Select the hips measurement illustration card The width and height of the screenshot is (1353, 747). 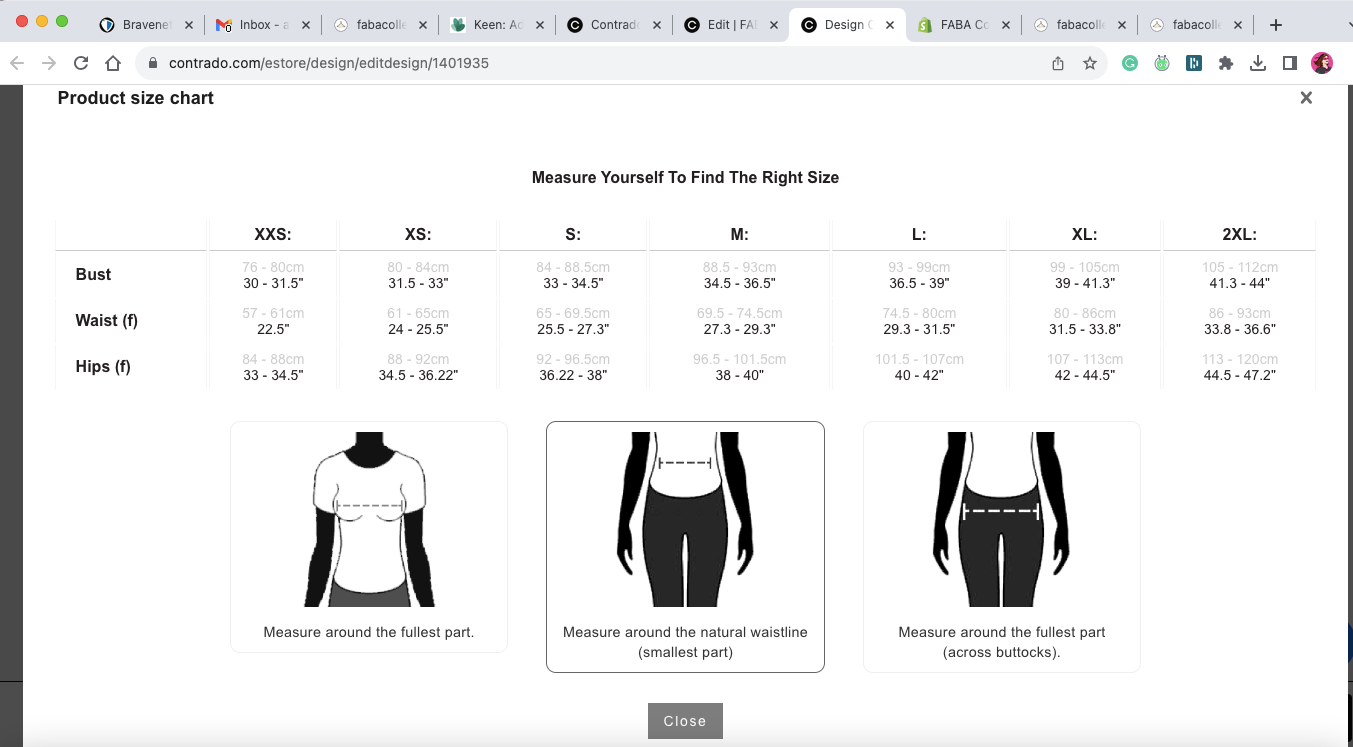pyautogui.click(x=1001, y=546)
